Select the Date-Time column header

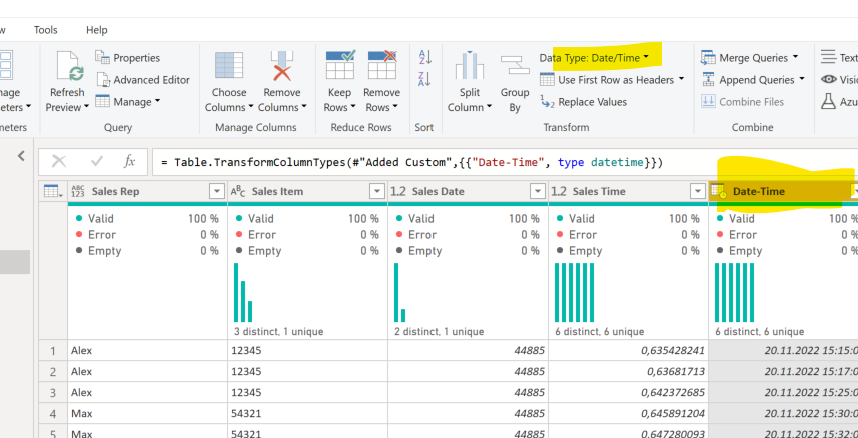784,191
